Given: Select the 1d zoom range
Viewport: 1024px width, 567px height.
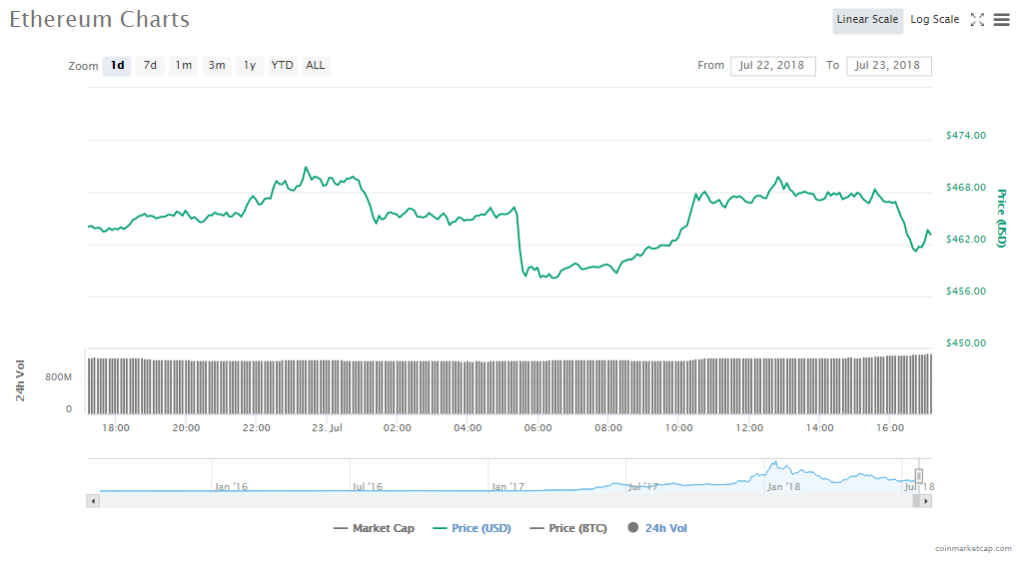Looking at the screenshot, I should (x=117, y=66).
